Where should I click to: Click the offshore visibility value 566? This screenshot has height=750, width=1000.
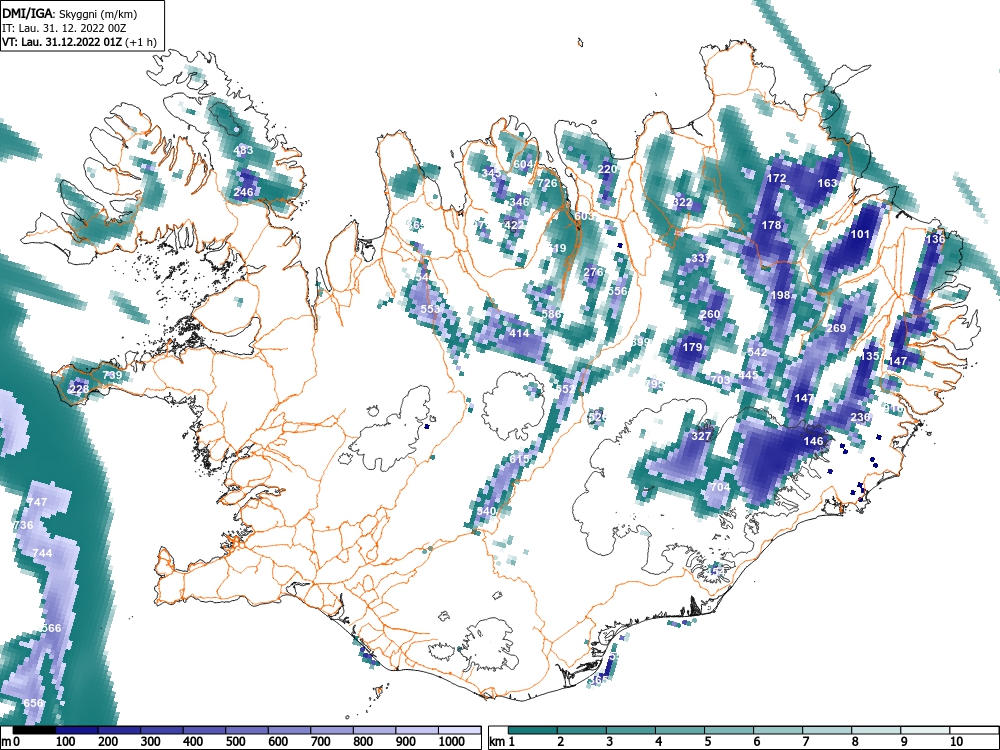(51, 628)
